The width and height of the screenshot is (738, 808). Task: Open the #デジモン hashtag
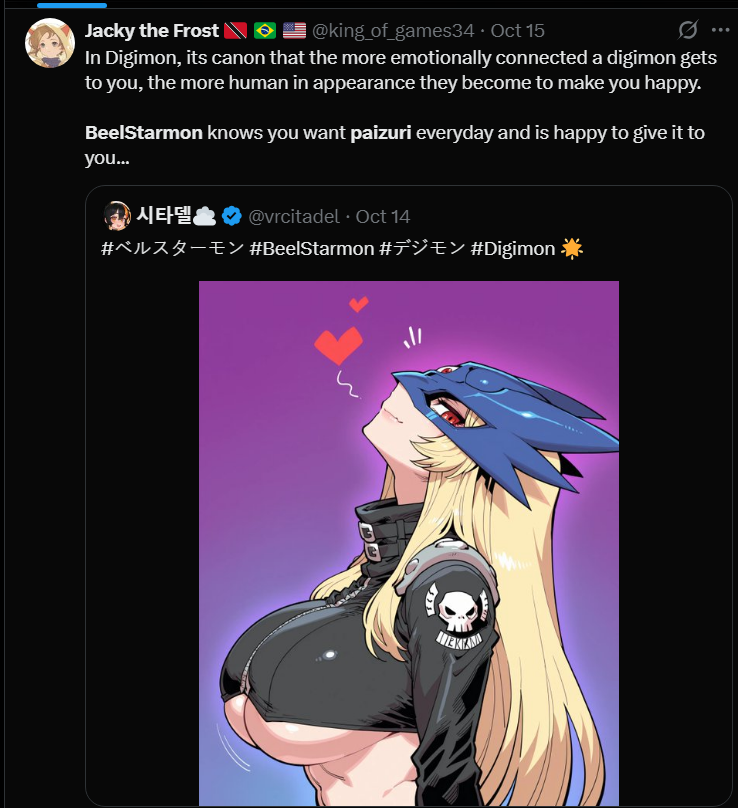[422, 248]
